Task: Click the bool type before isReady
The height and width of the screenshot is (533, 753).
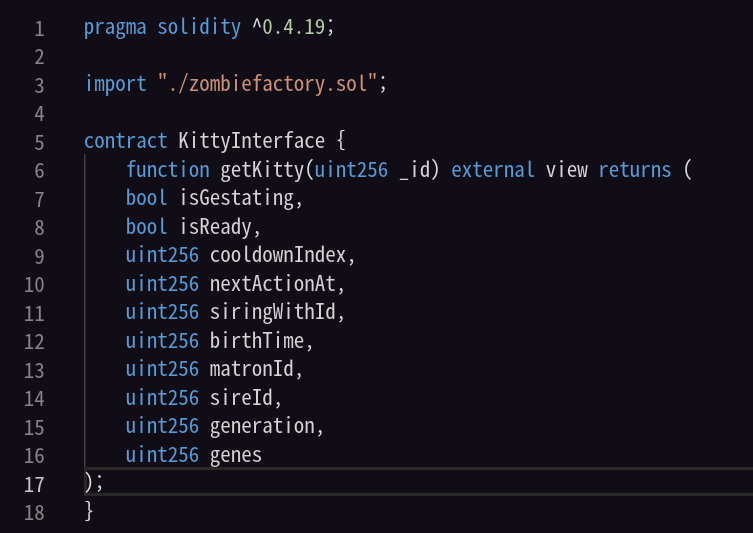Action: 146,227
